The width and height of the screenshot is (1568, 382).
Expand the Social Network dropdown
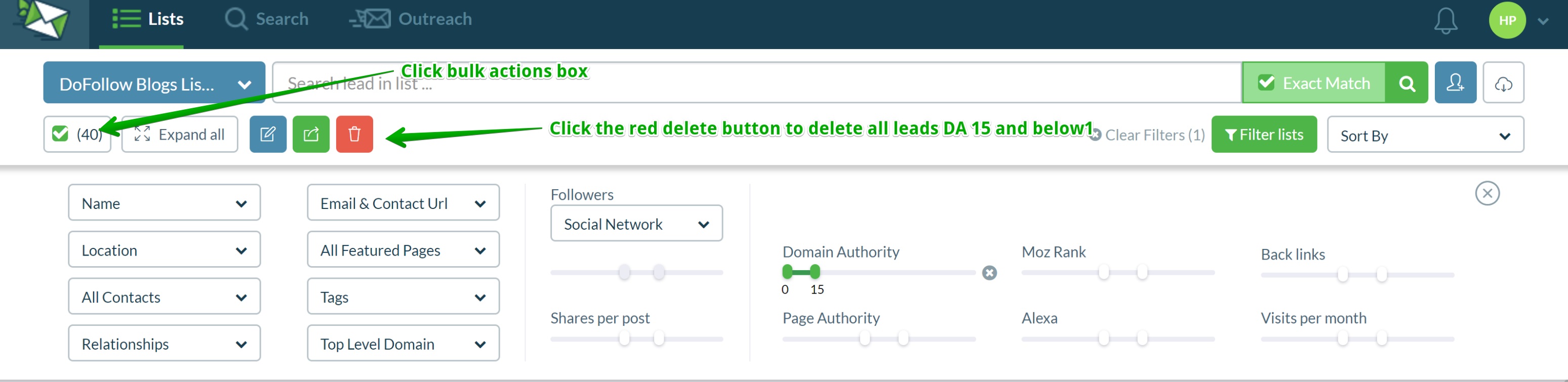(637, 224)
